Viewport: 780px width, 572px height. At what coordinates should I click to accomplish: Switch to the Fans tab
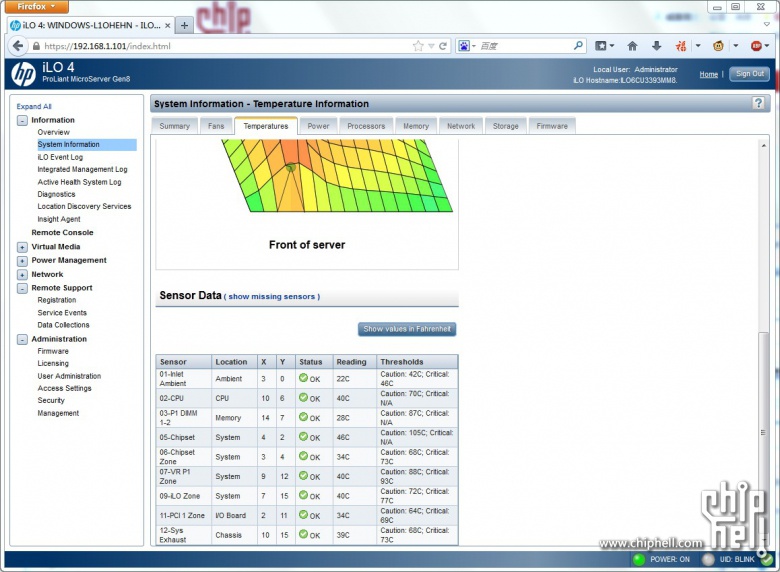tap(216, 126)
